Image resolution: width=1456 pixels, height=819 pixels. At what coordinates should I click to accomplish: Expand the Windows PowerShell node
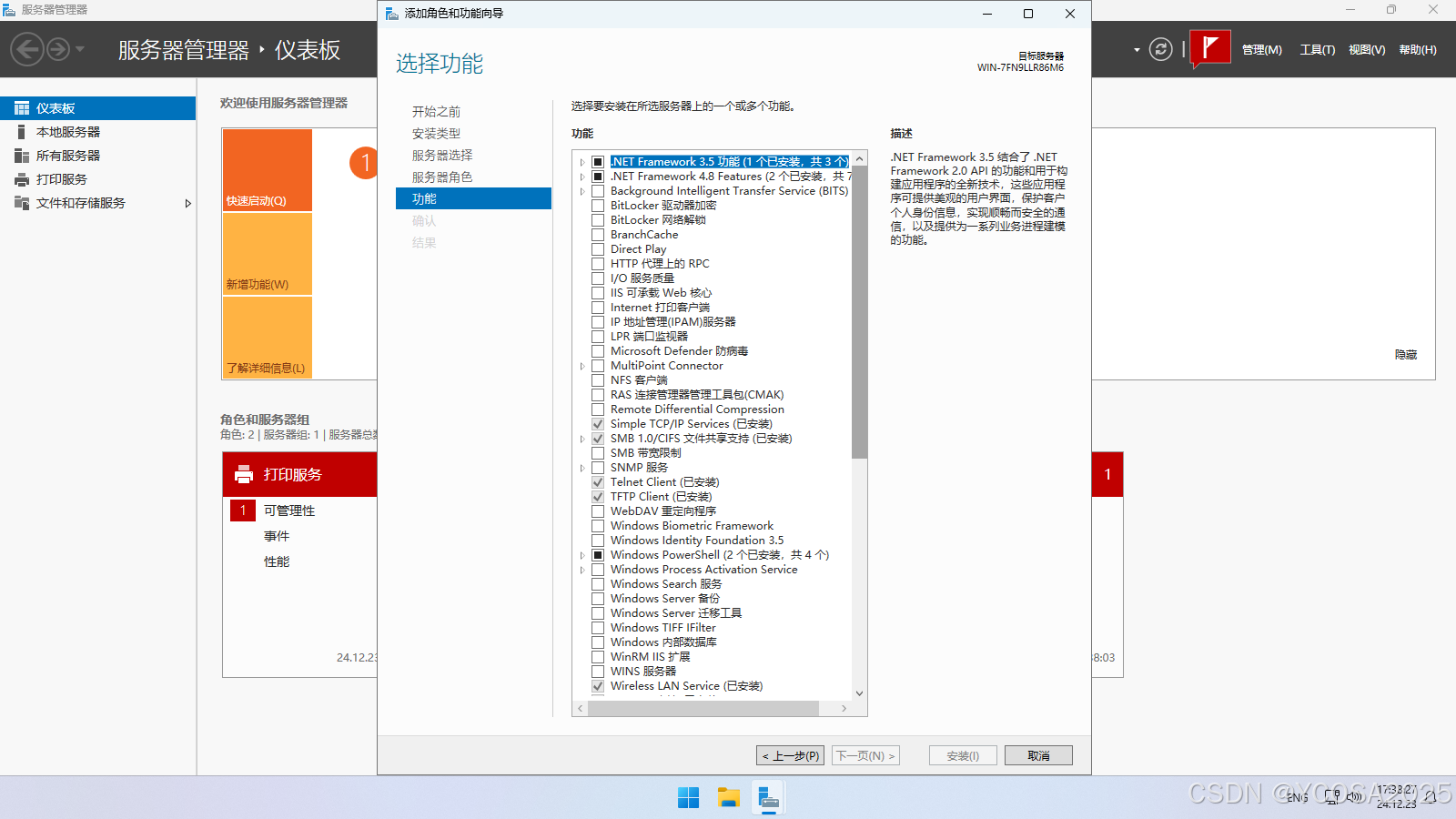coord(582,555)
